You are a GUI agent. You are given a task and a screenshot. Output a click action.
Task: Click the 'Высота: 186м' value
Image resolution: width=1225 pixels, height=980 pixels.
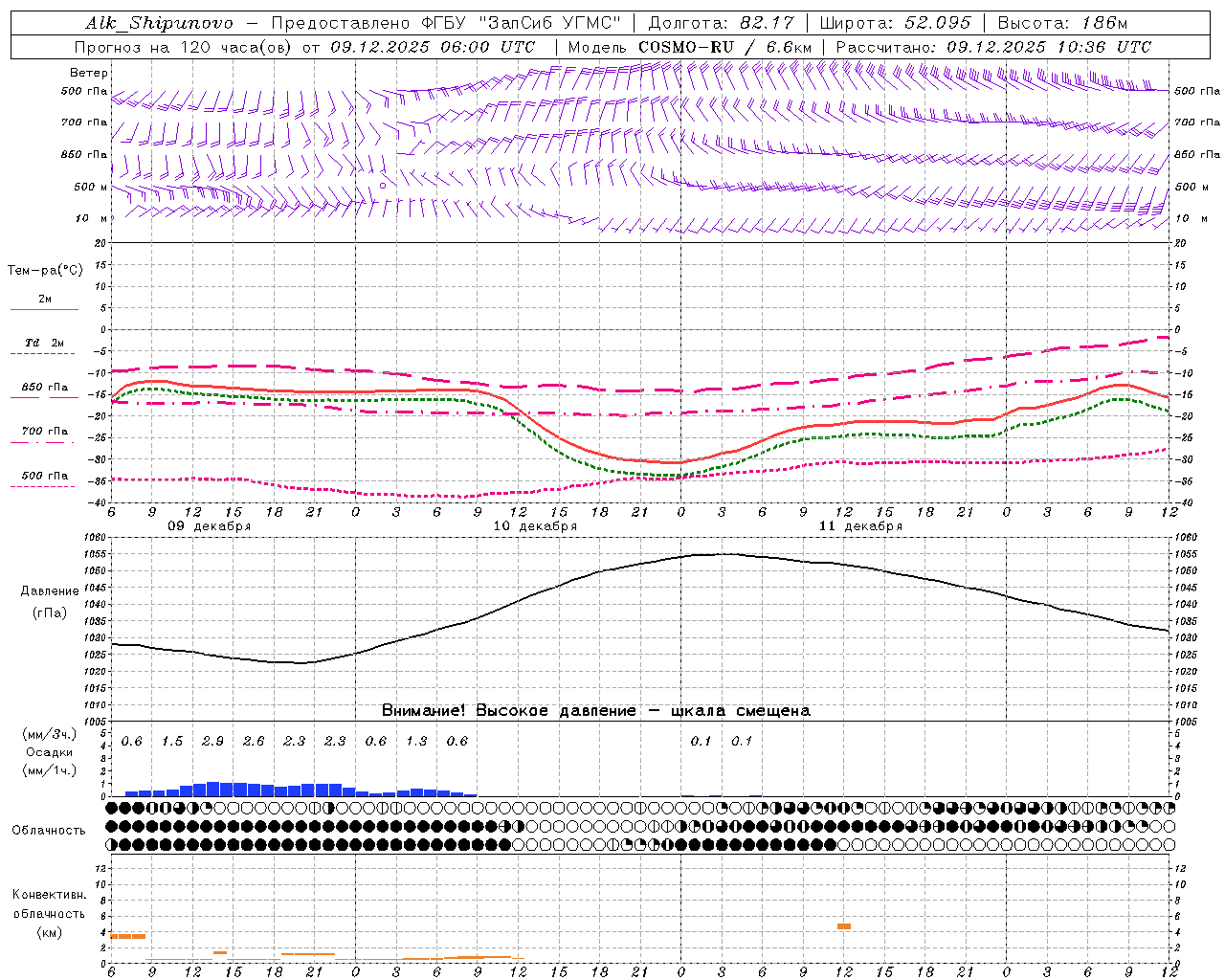pyautogui.click(x=1063, y=23)
